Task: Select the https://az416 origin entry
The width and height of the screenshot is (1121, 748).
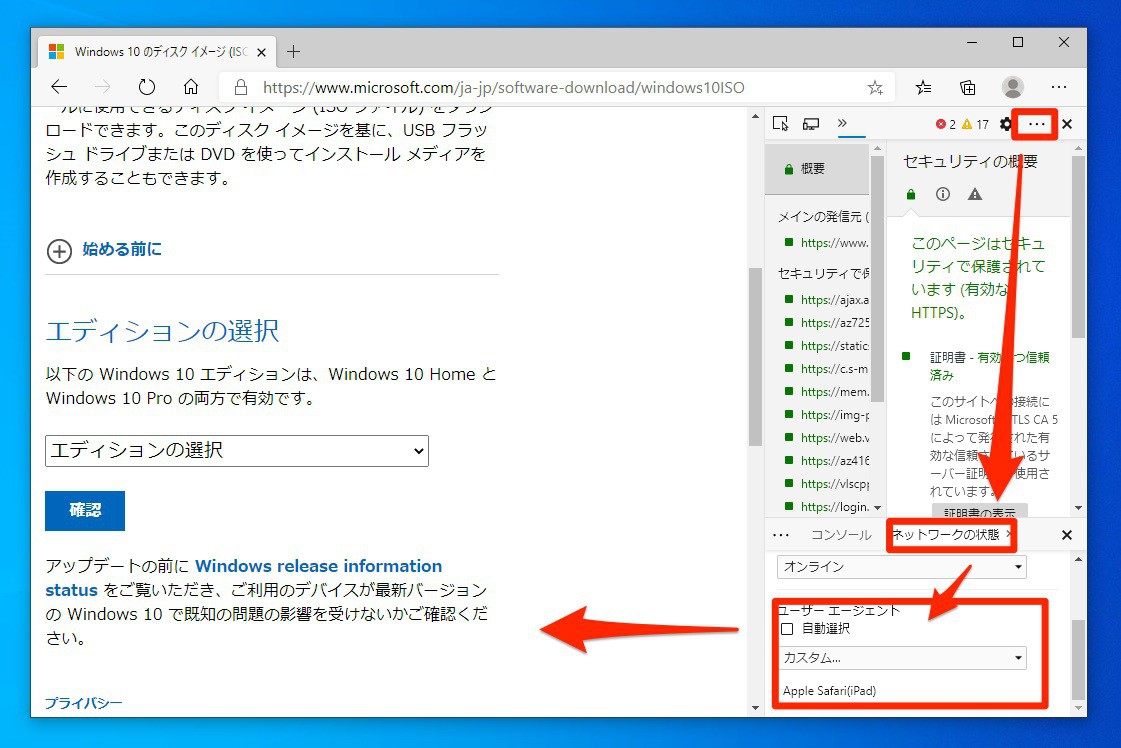Action: (x=826, y=461)
